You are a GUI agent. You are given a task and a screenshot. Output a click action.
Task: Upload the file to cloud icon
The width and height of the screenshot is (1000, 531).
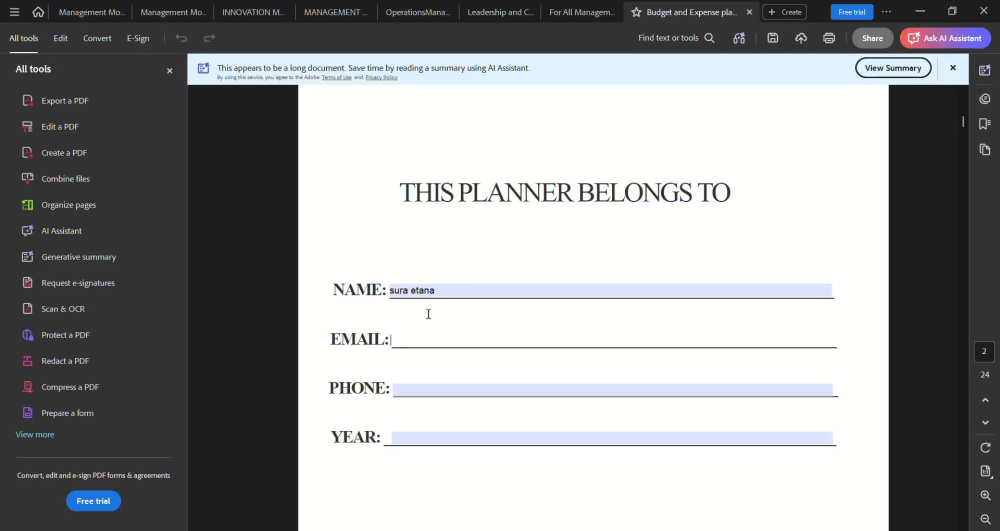click(x=801, y=38)
